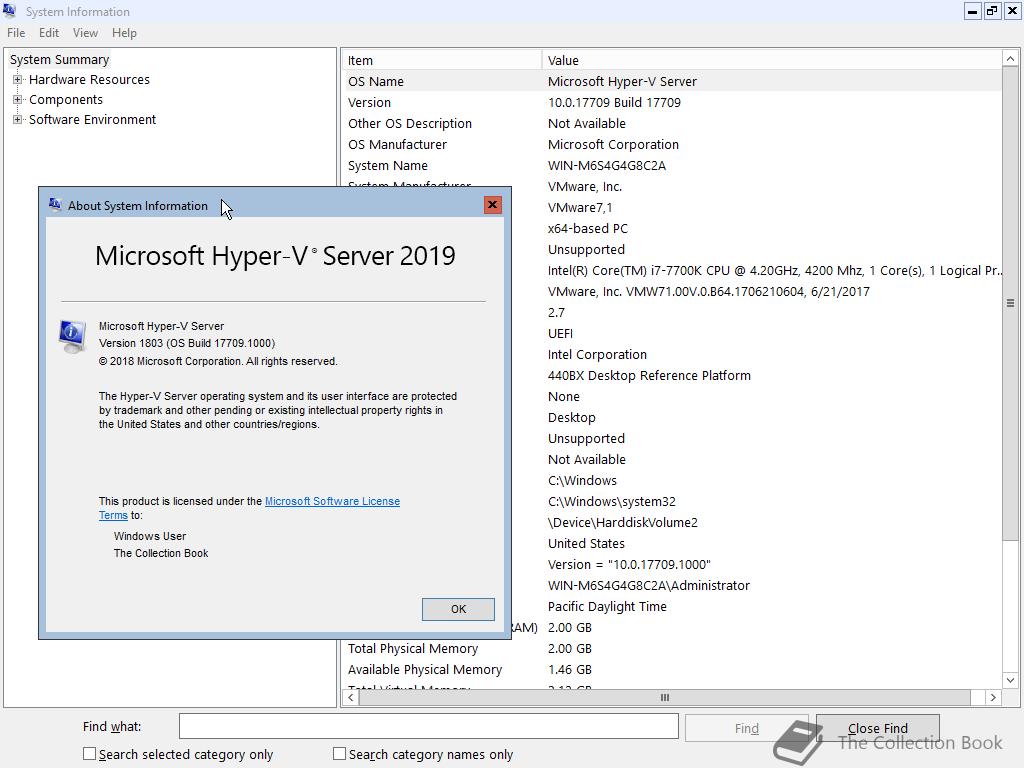Check Search category names only

pyautogui.click(x=339, y=754)
